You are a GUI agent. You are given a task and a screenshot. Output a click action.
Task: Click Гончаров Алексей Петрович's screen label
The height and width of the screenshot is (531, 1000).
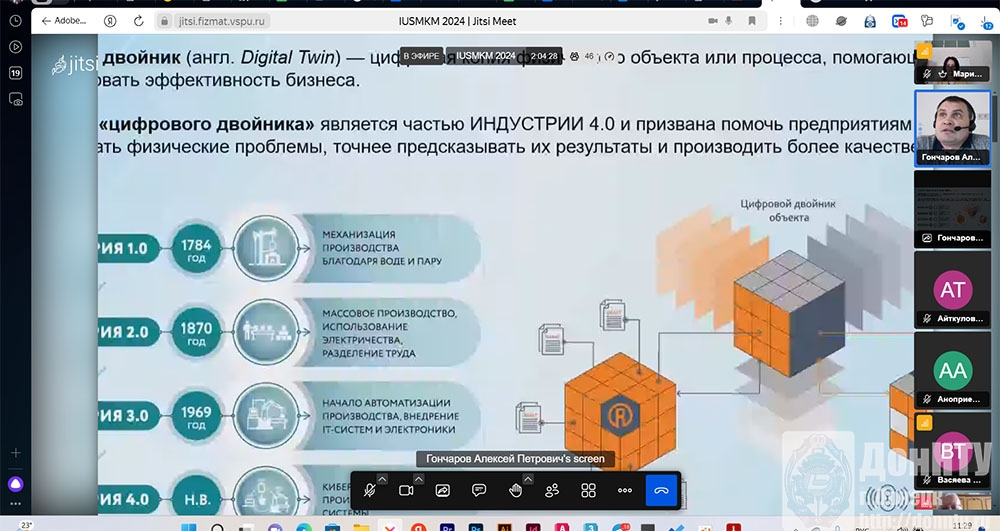point(515,458)
